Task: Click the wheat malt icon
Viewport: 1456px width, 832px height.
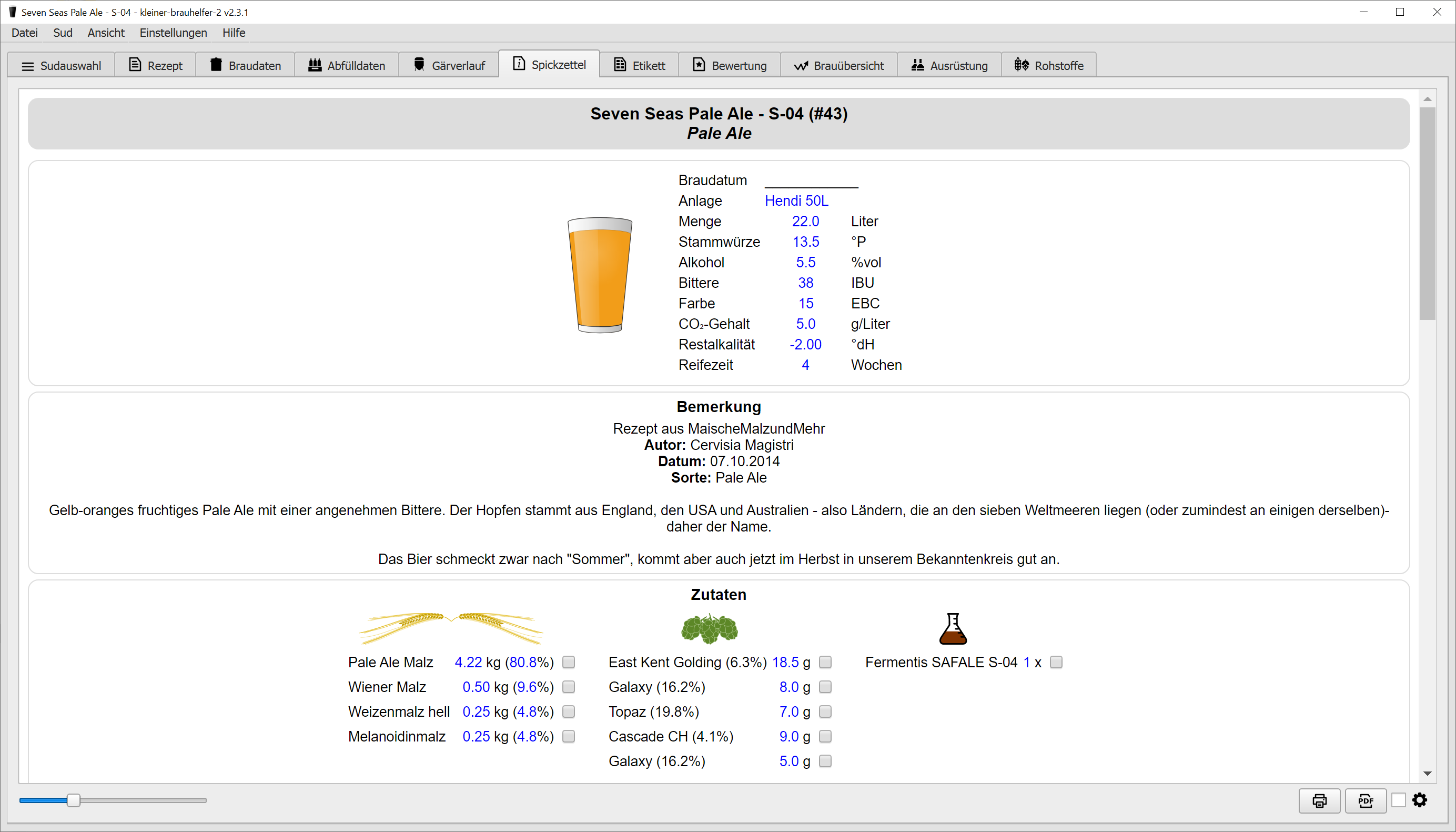Action: click(x=451, y=628)
